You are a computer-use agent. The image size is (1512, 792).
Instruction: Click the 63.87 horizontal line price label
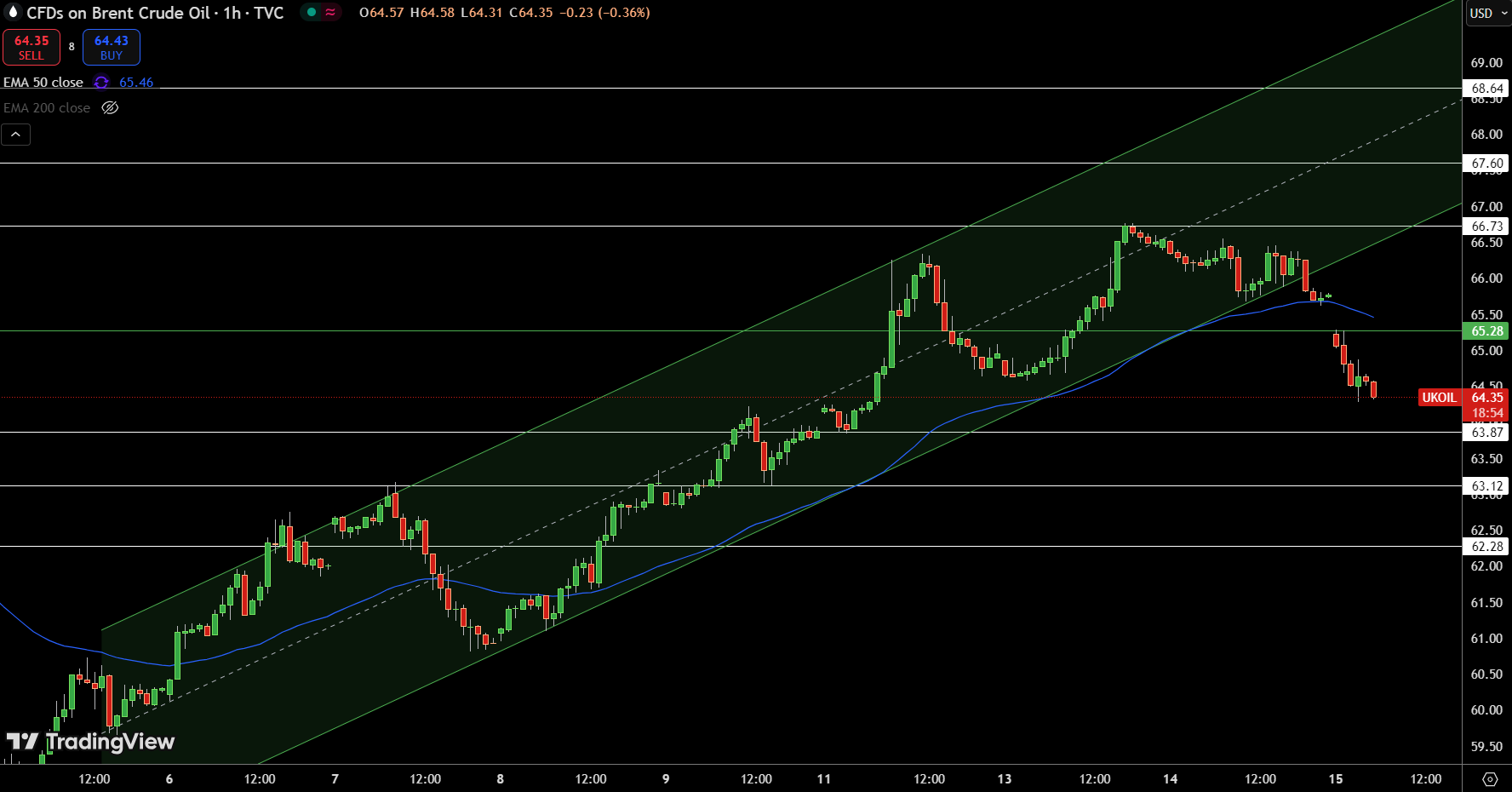coord(1487,433)
